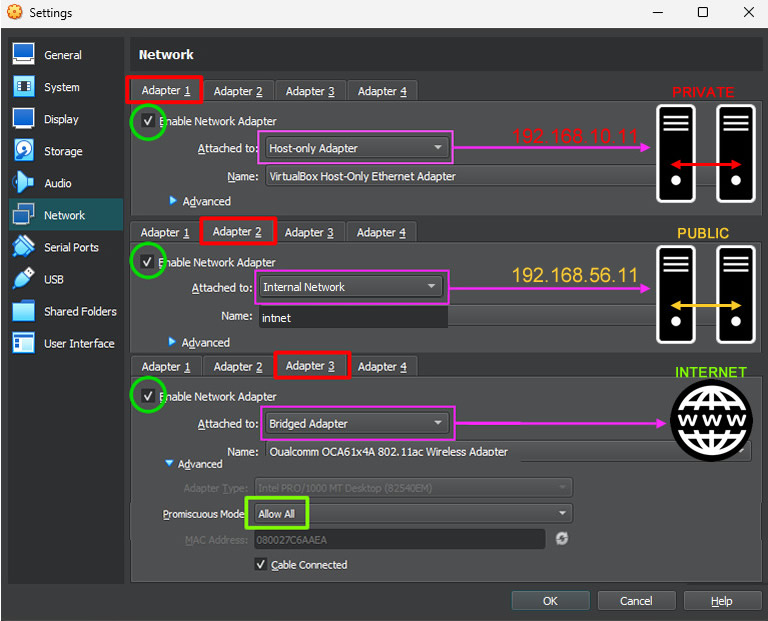Toggle Enable Network Adapter for Host-only adapter
The image size is (768, 621).
click(148, 120)
